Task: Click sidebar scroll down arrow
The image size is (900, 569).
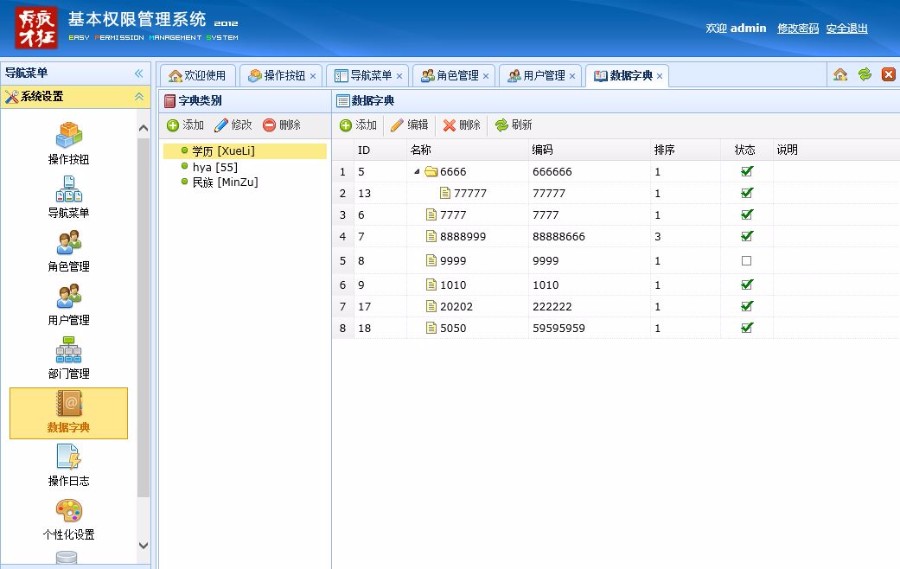Action: click(x=143, y=545)
